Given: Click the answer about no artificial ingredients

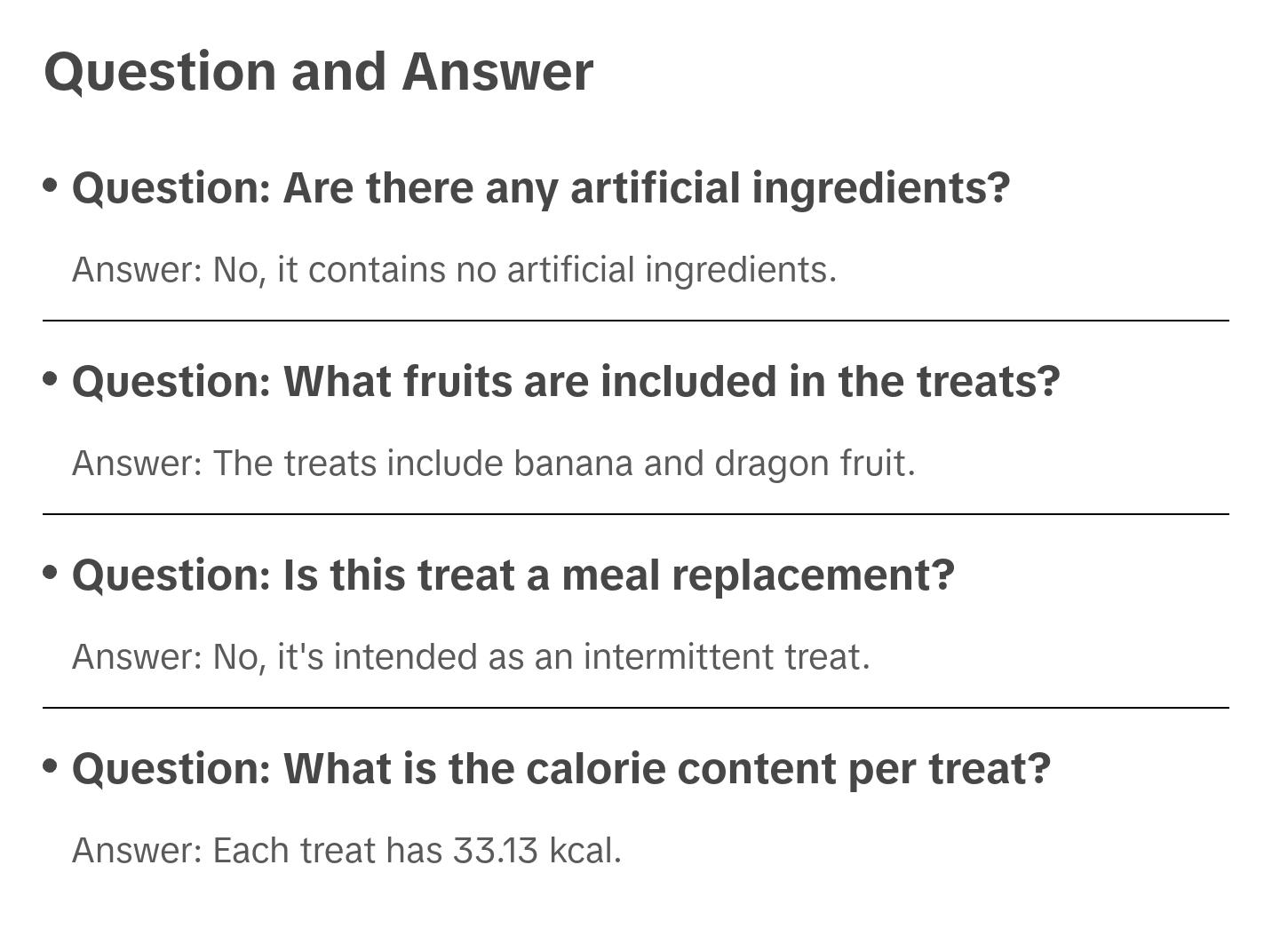Looking at the screenshot, I should 454,270.
